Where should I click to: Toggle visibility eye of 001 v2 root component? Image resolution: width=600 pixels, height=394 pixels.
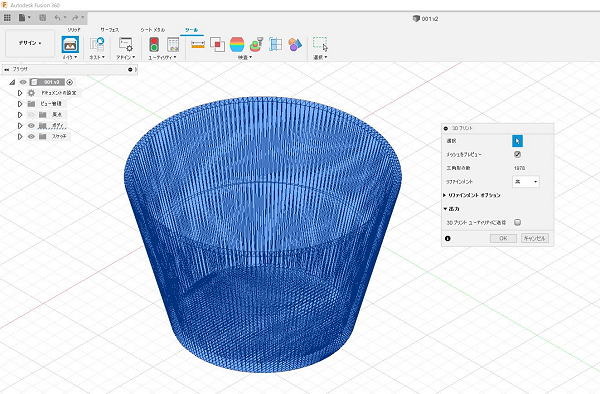tap(23, 82)
